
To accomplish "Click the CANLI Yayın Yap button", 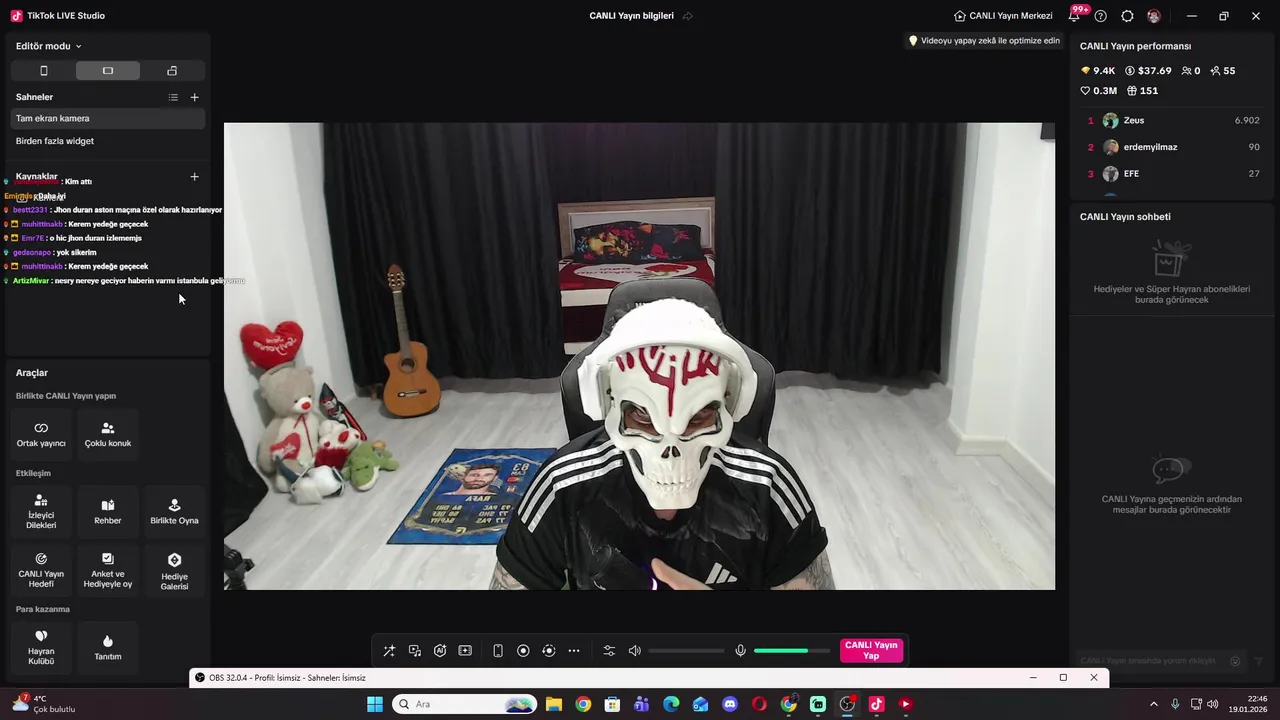I will click(x=871, y=651).
